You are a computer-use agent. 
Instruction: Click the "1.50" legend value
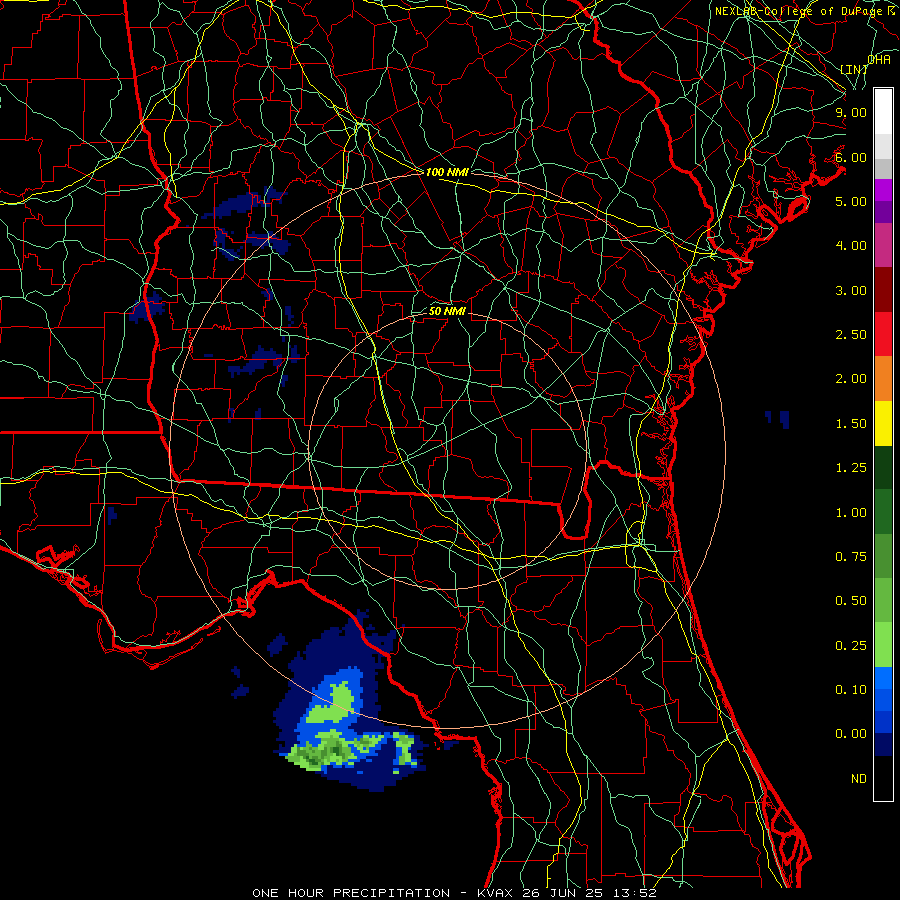point(851,424)
